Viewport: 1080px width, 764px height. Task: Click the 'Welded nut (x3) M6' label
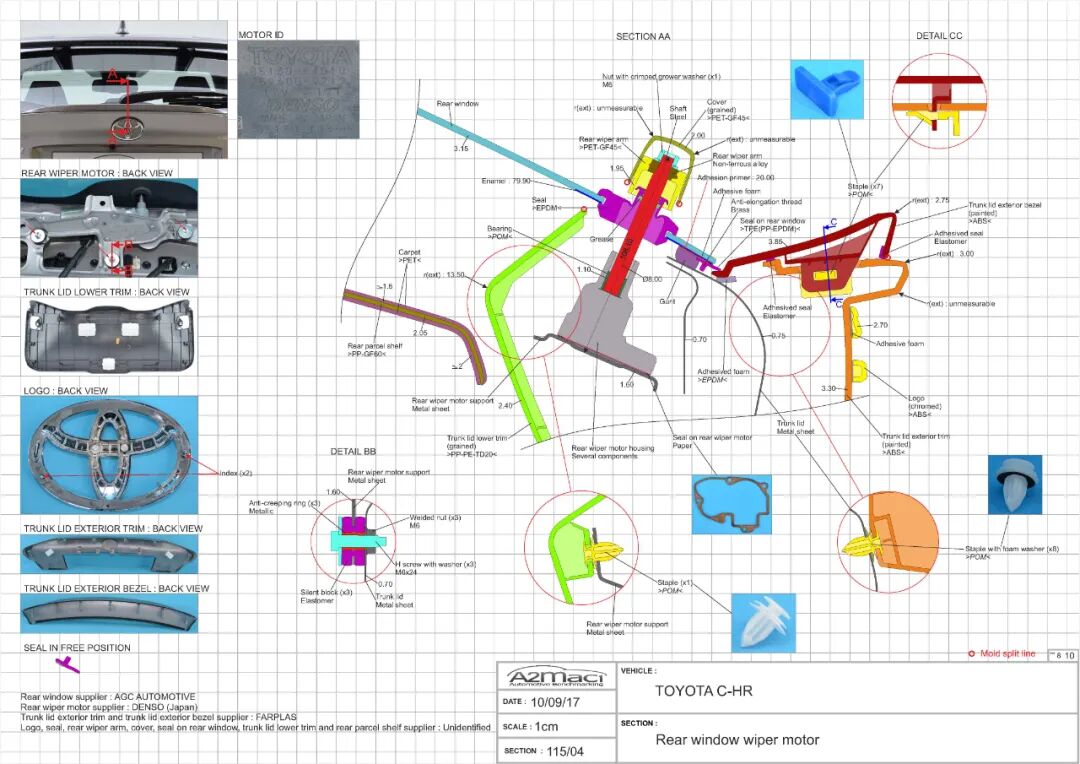coord(435,522)
